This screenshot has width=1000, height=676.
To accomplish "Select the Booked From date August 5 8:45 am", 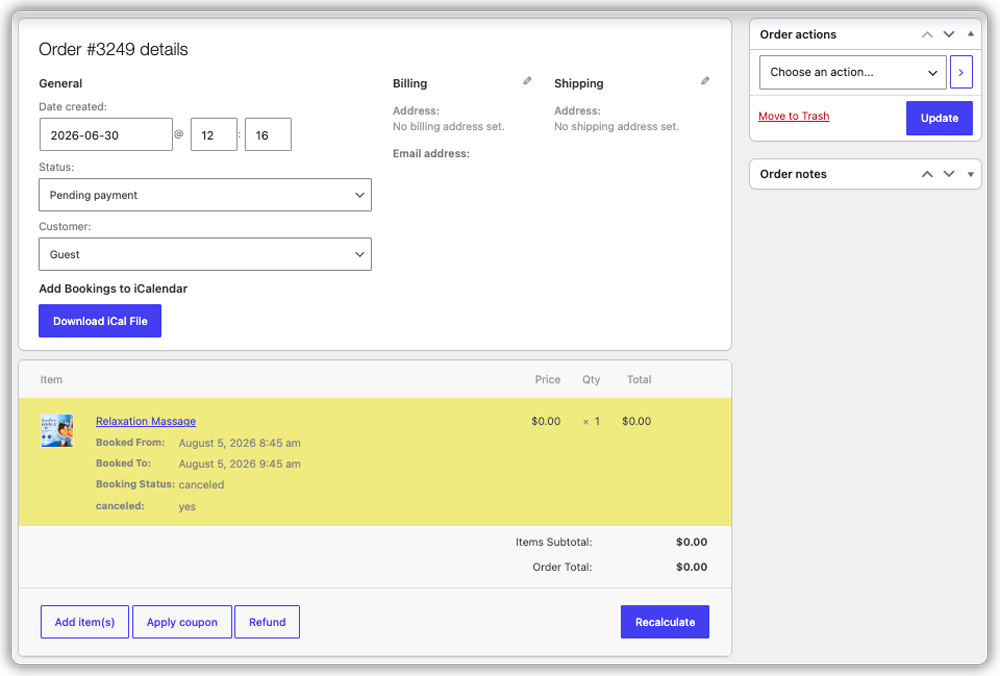I will tap(240, 443).
